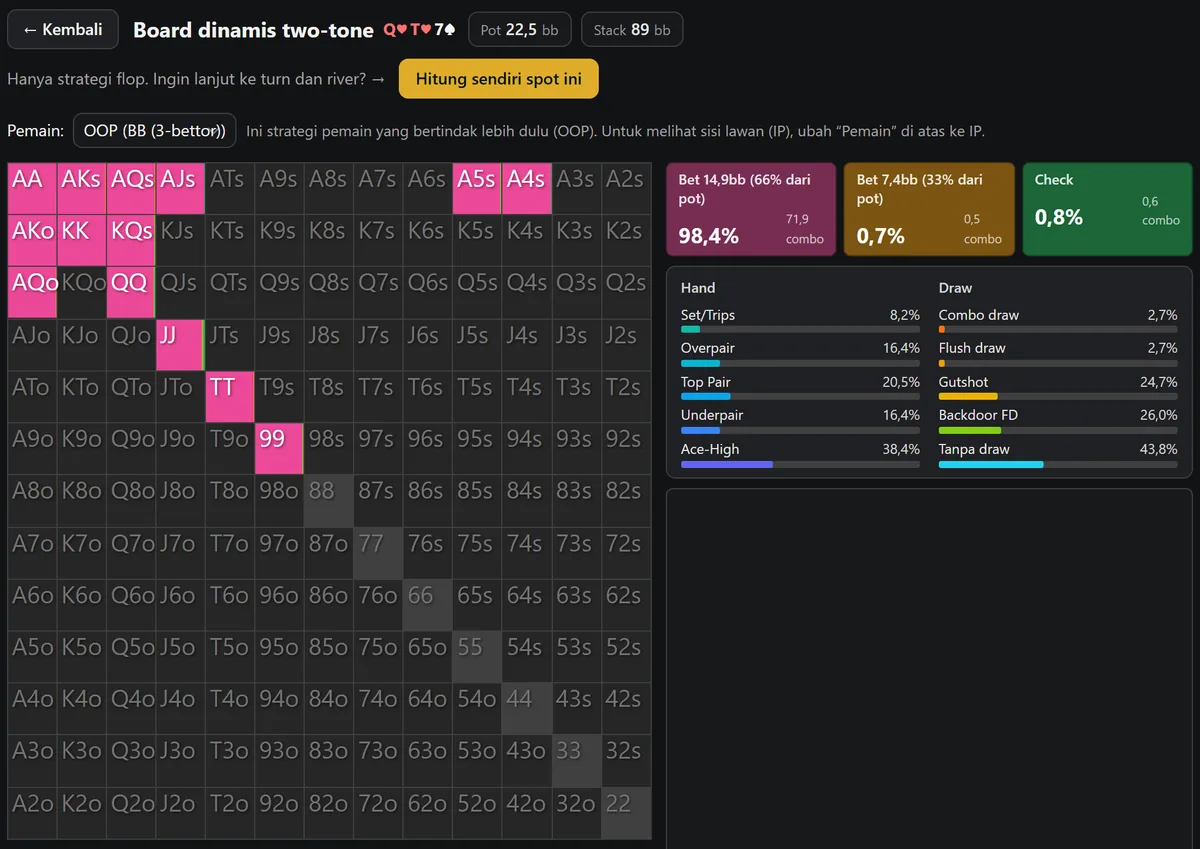Select the 54s hand cell

527,657
